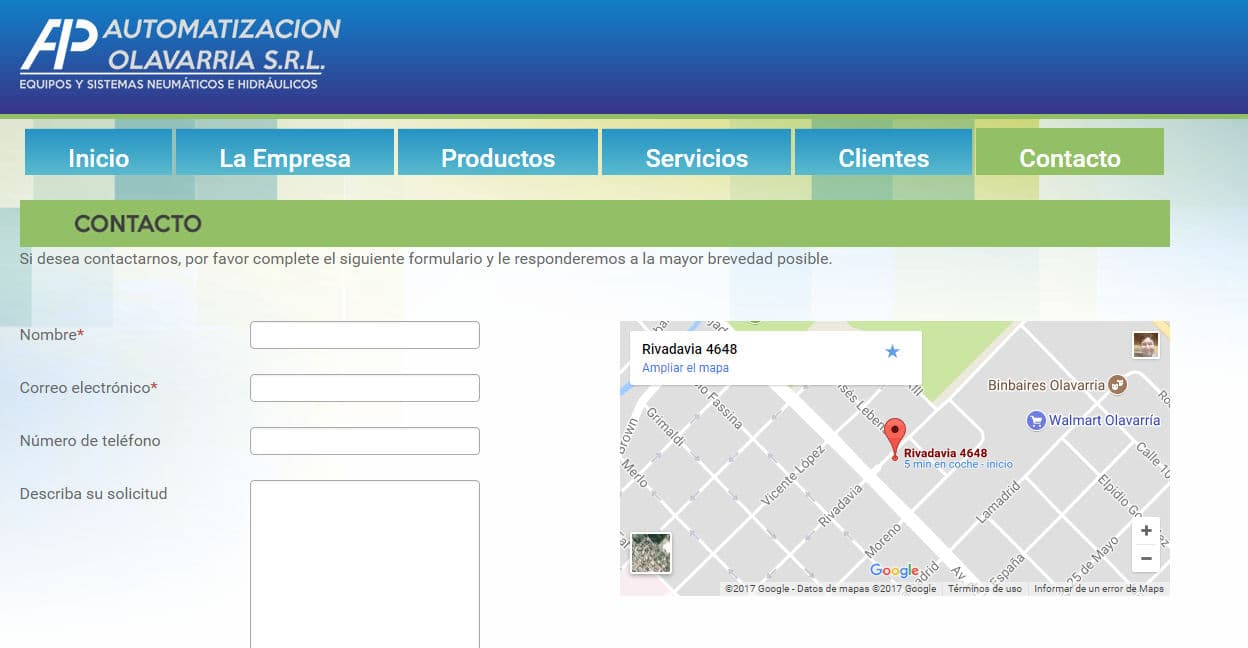The width and height of the screenshot is (1248, 648).
Task: Click the 'Describa su solicitud' text area
Action: tap(365, 564)
